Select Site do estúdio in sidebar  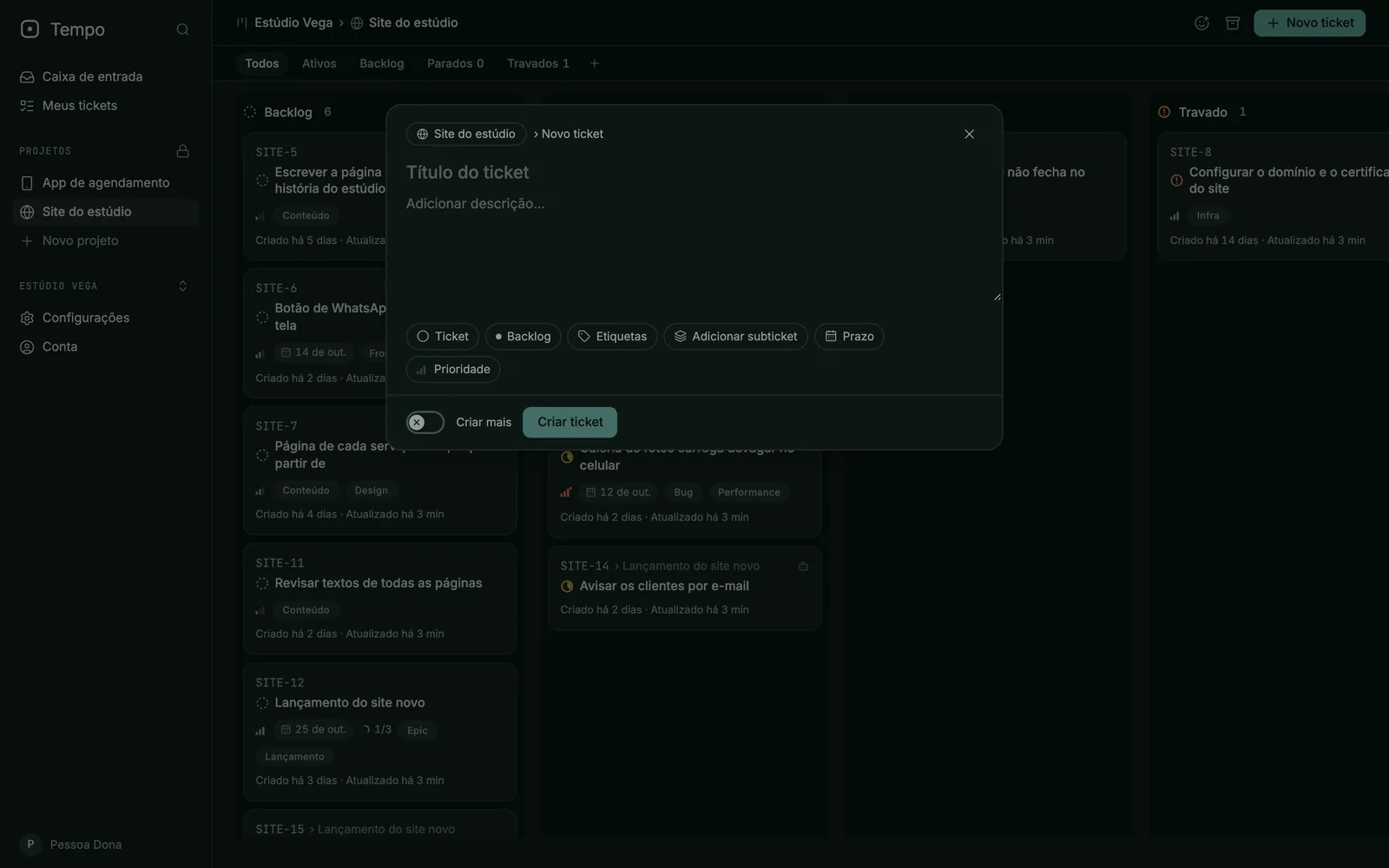pos(106,212)
